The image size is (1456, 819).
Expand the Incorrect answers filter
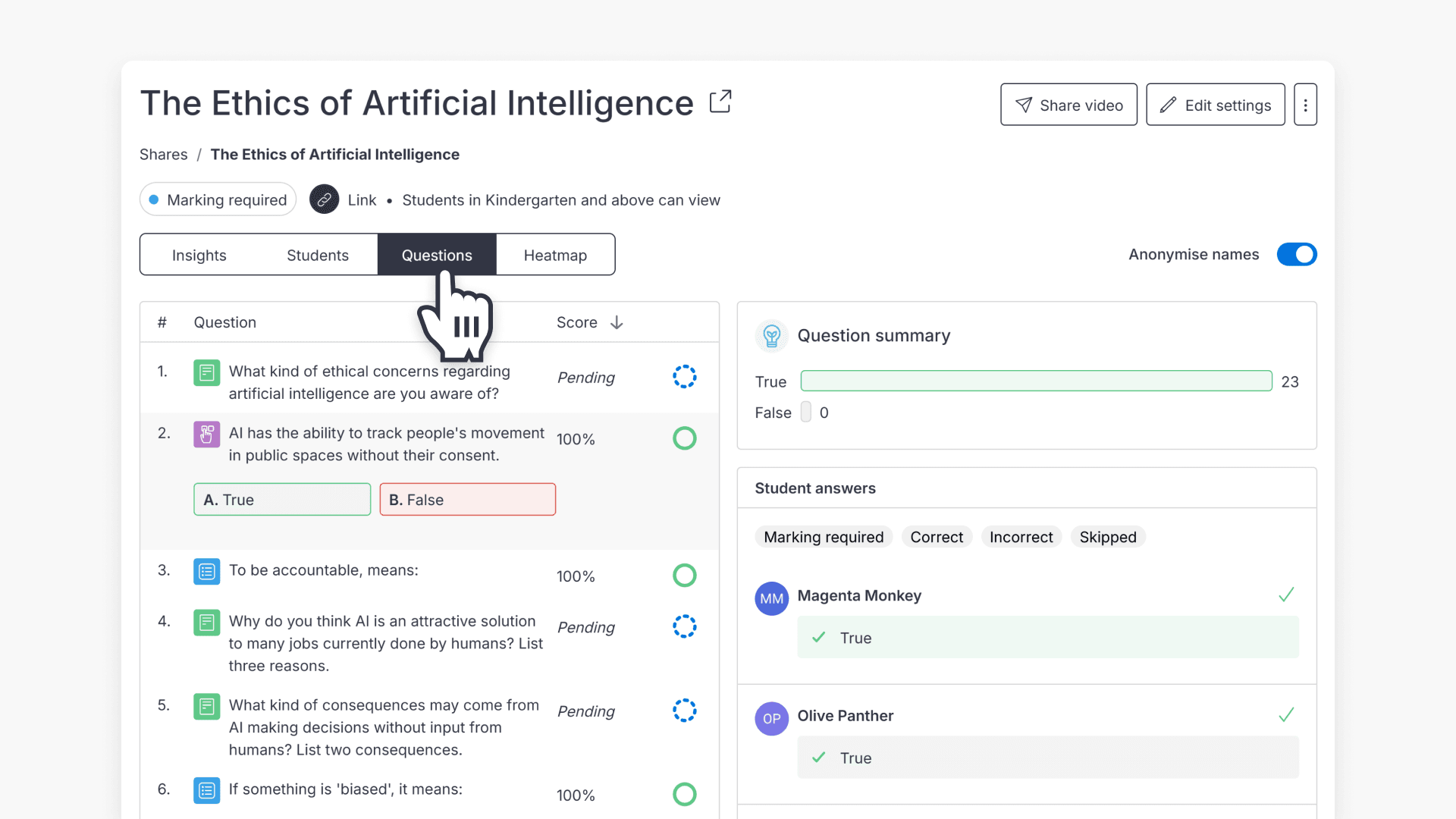click(1021, 536)
